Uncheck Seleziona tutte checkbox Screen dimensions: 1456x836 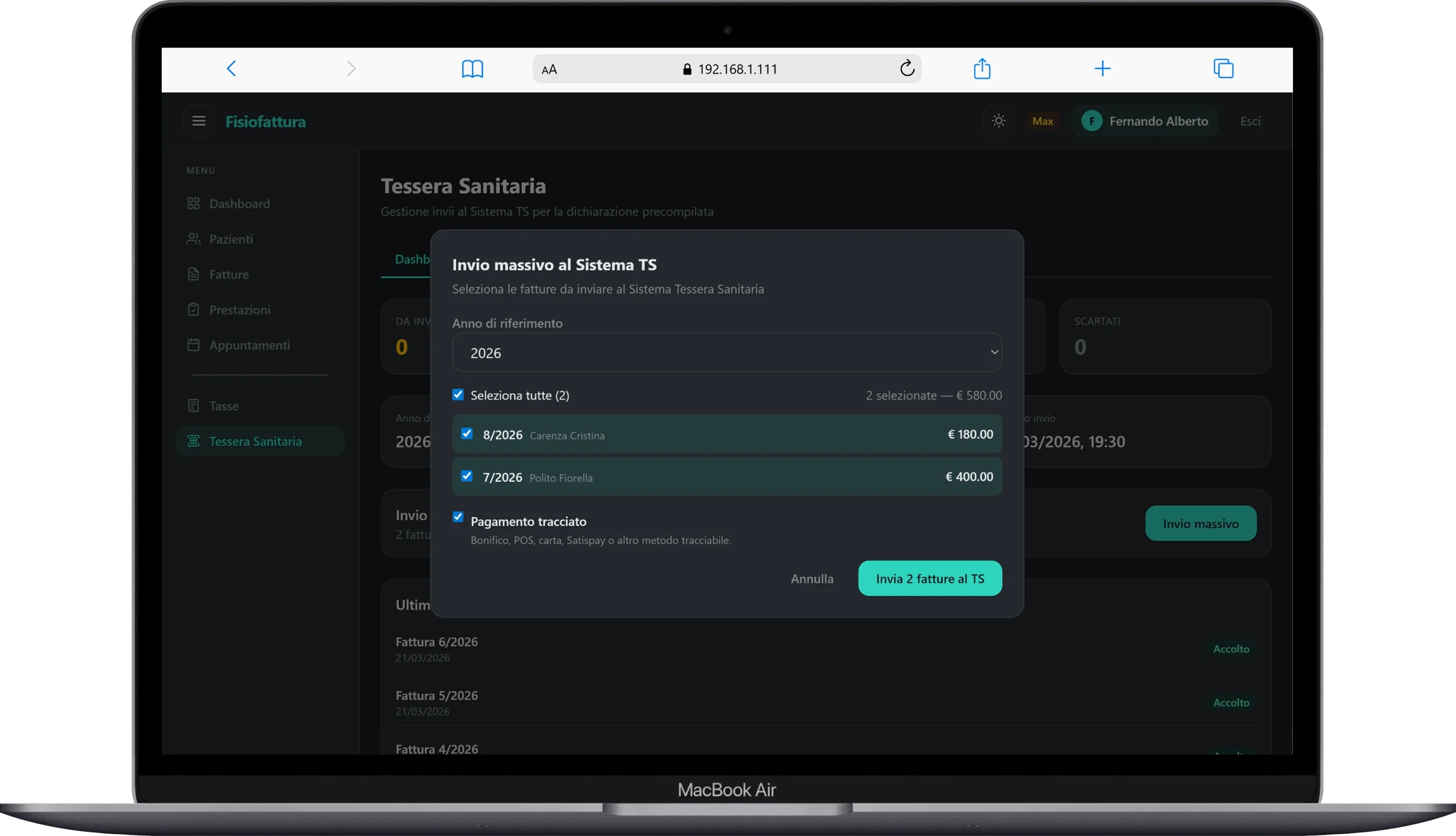point(458,394)
